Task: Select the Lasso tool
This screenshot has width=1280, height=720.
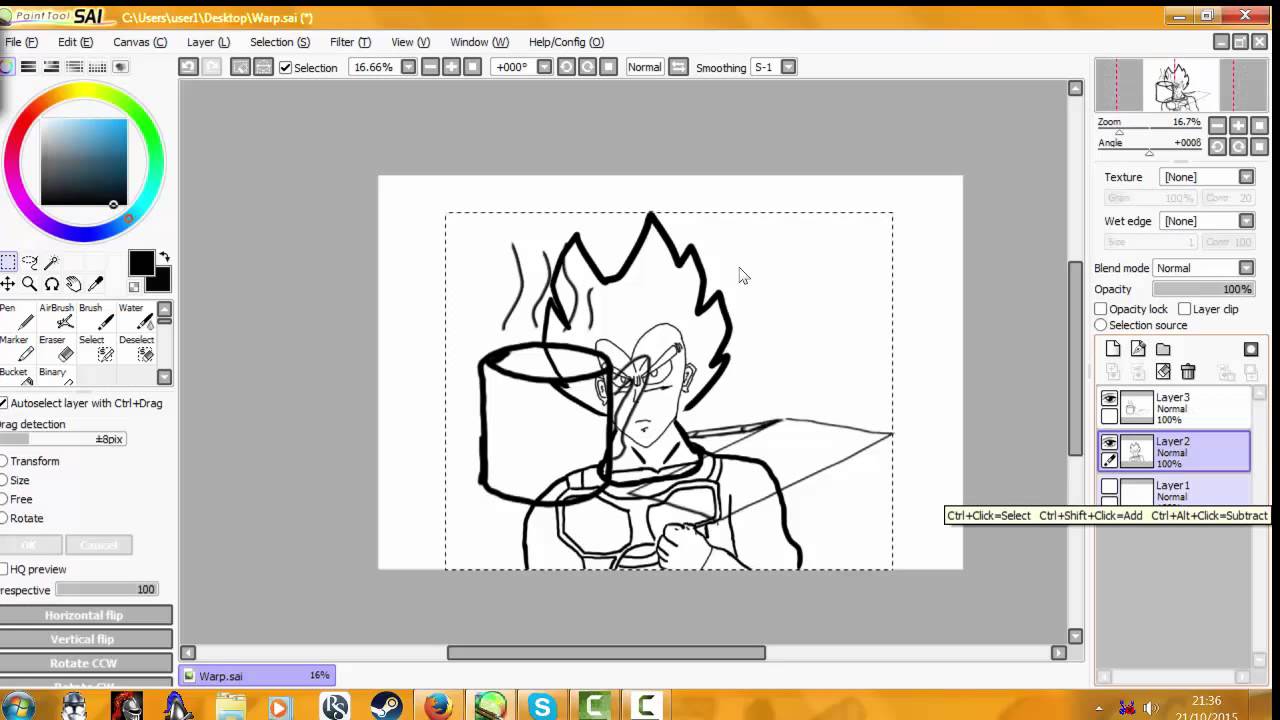Action: pyautogui.click(x=30, y=263)
